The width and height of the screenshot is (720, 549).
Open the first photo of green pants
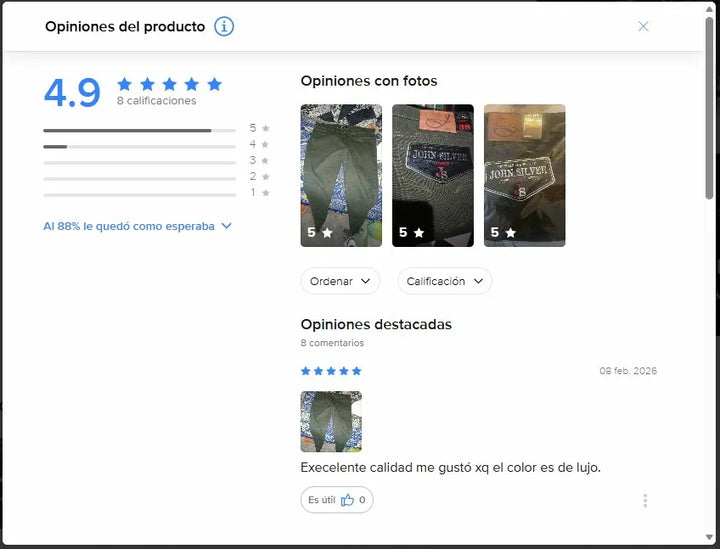point(341,175)
